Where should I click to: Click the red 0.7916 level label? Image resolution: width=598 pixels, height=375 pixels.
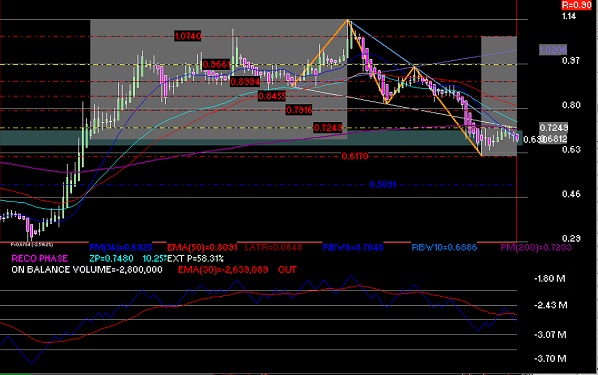[299, 110]
